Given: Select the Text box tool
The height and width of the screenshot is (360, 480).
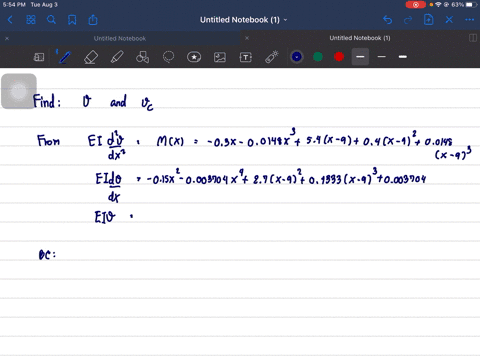Looking at the screenshot, I should tap(246, 57).
